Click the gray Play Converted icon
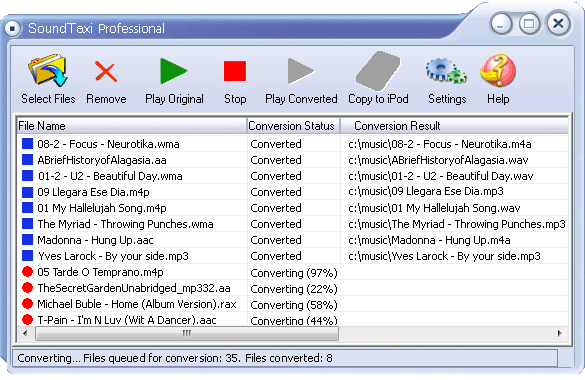Screen dimensions: 585x380 coord(301,71)
